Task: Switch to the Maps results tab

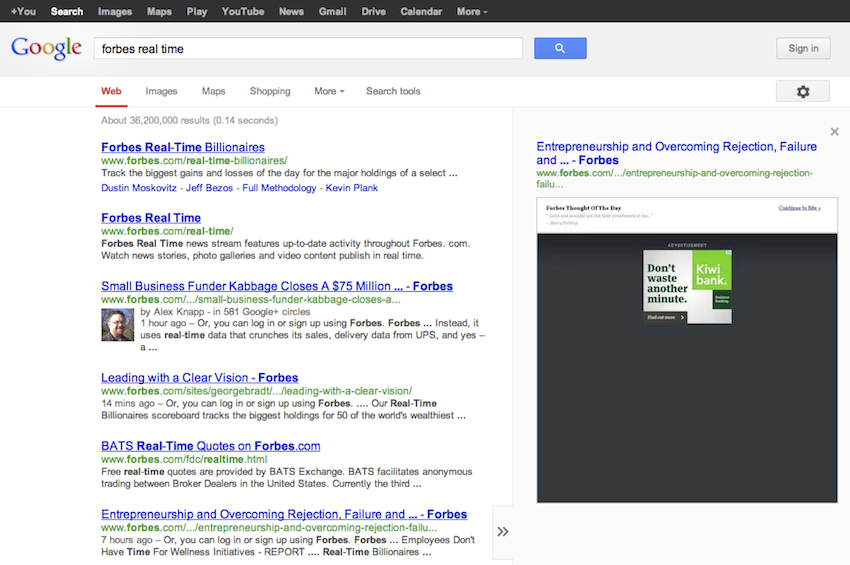Action: (x=214, y=91)
